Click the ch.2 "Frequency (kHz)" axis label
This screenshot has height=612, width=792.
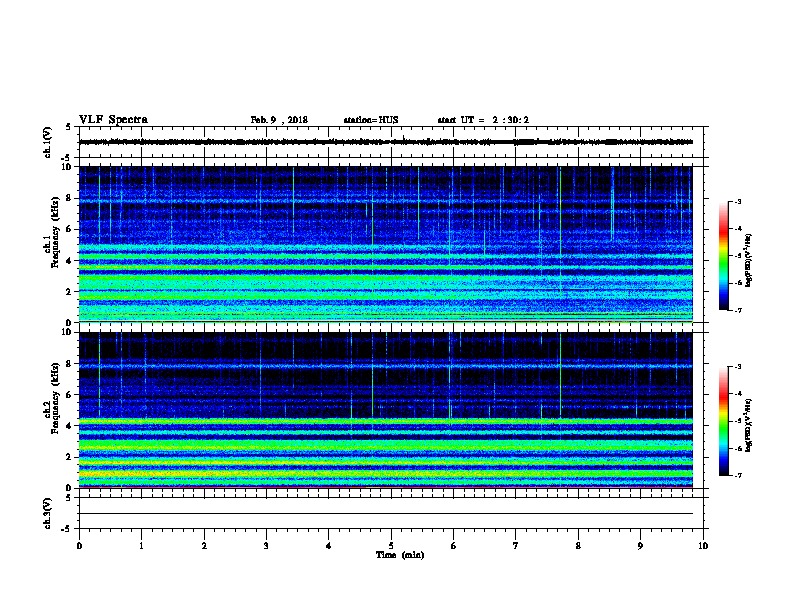coord(55,398)
